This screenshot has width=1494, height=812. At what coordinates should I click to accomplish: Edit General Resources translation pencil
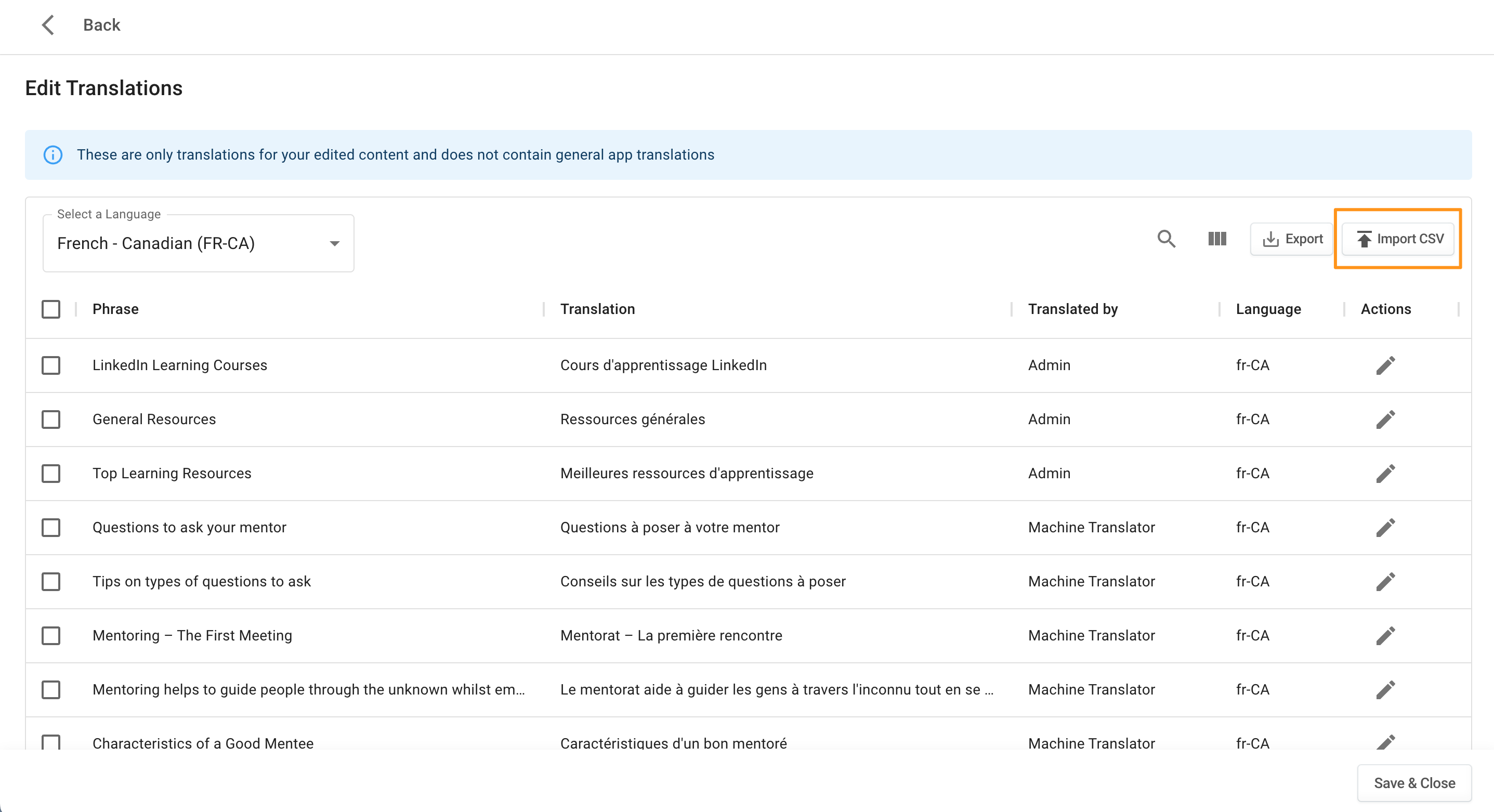pyautogui.click(x=1385, y=420)
